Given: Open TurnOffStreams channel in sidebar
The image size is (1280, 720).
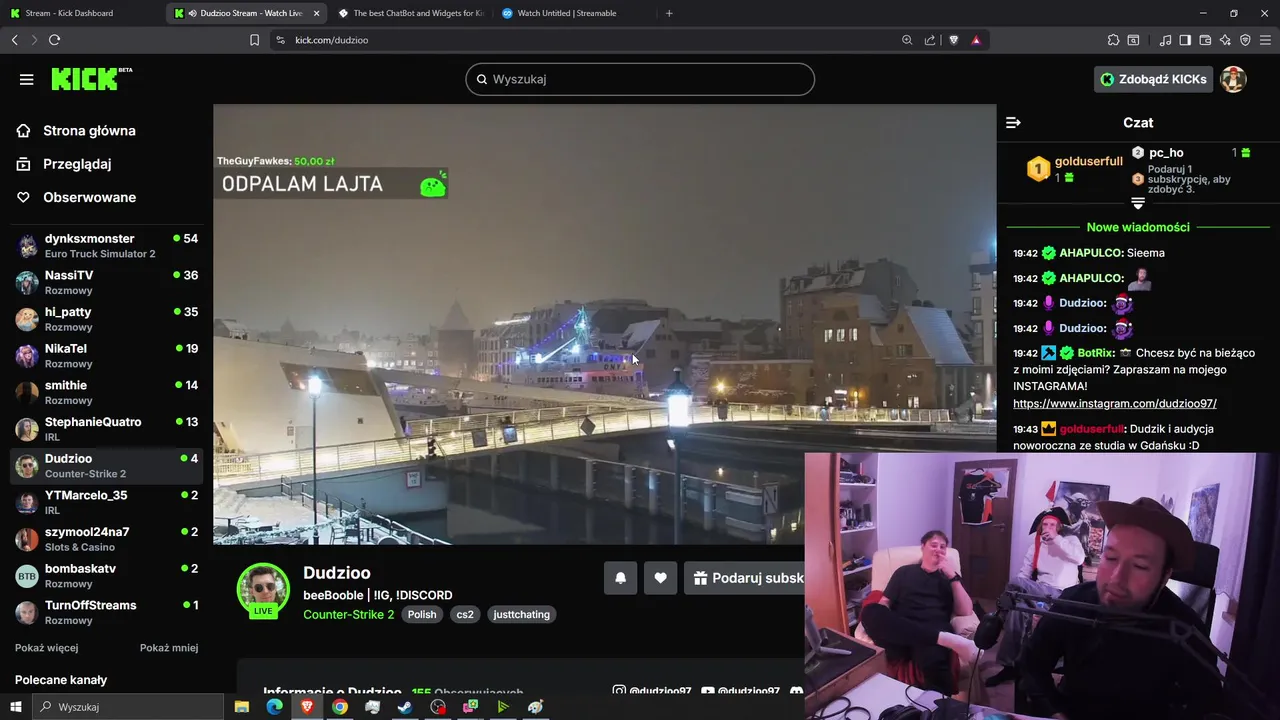Looking at the screenshot, I should [x=107, y=612].
